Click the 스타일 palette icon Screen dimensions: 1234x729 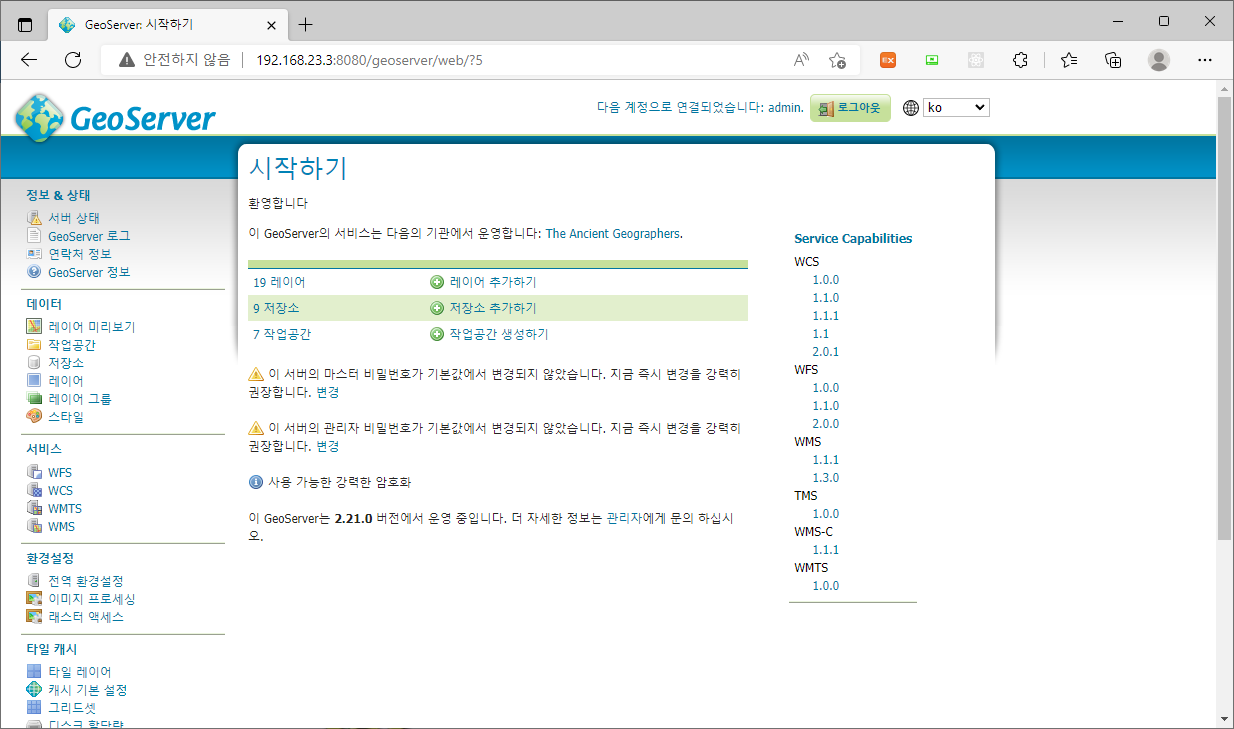34,417
